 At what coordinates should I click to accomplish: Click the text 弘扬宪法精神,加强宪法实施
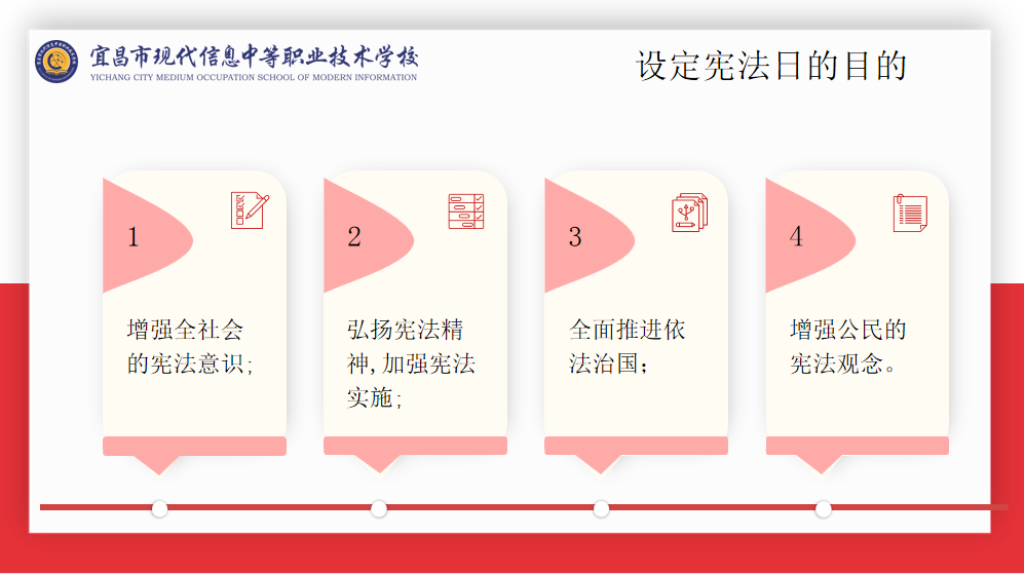coord(410,363)
